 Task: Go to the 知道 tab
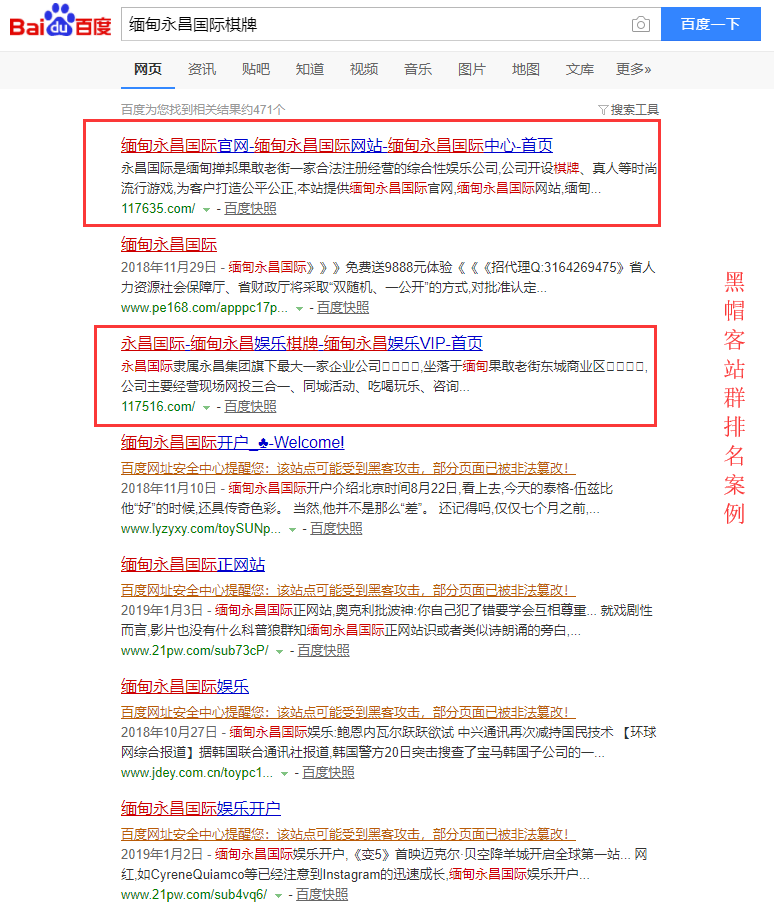[310, 69]
